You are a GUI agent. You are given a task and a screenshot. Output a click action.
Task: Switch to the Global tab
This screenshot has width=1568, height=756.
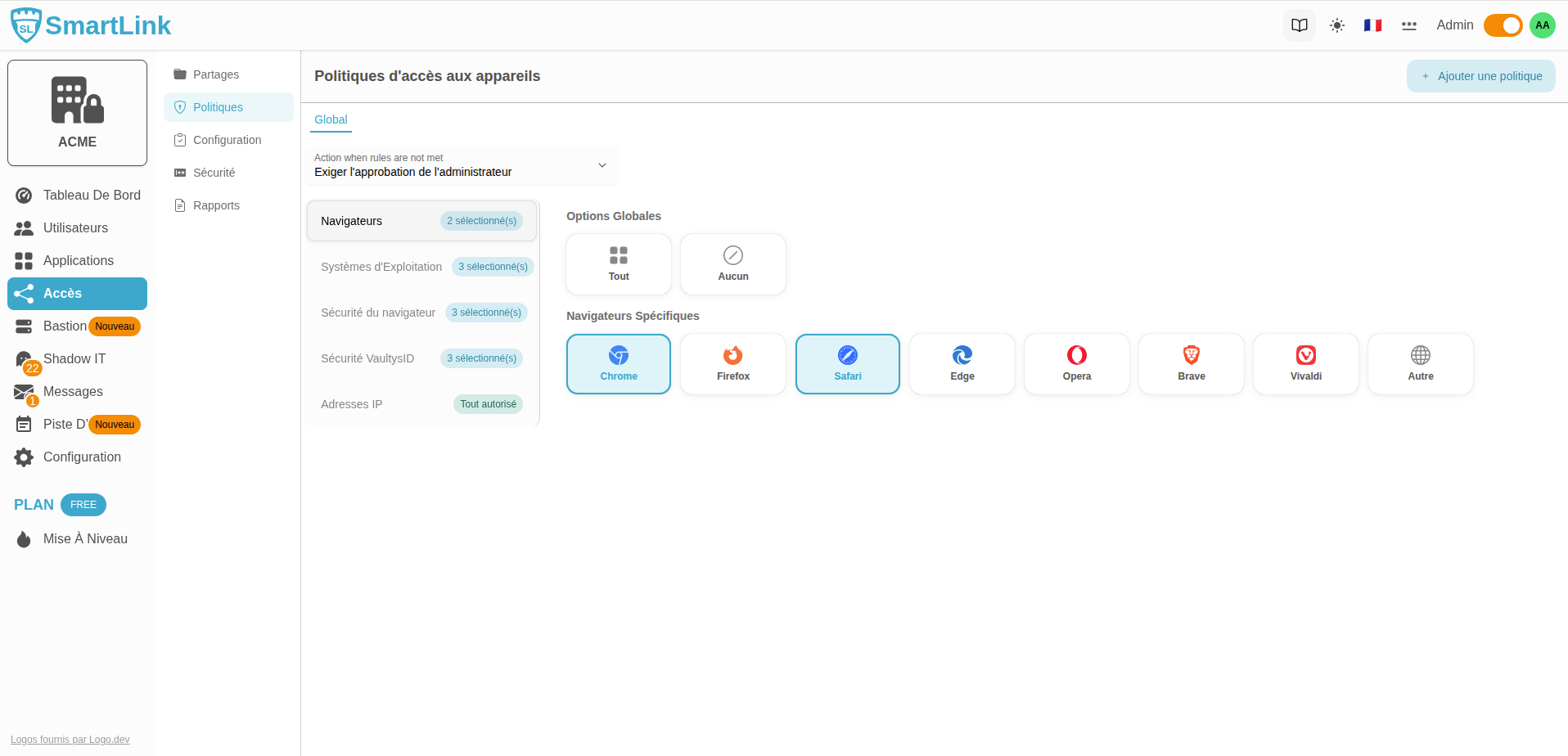point(331,119)
